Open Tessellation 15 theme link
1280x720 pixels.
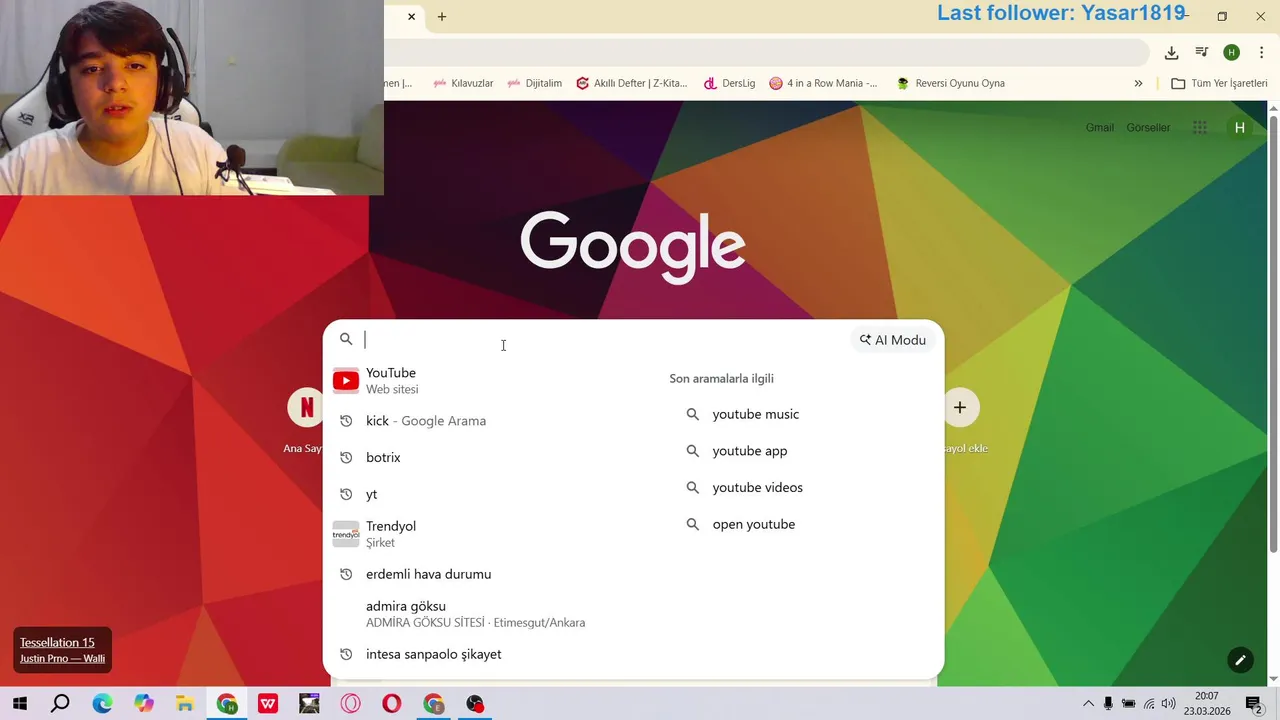point(57,643)
